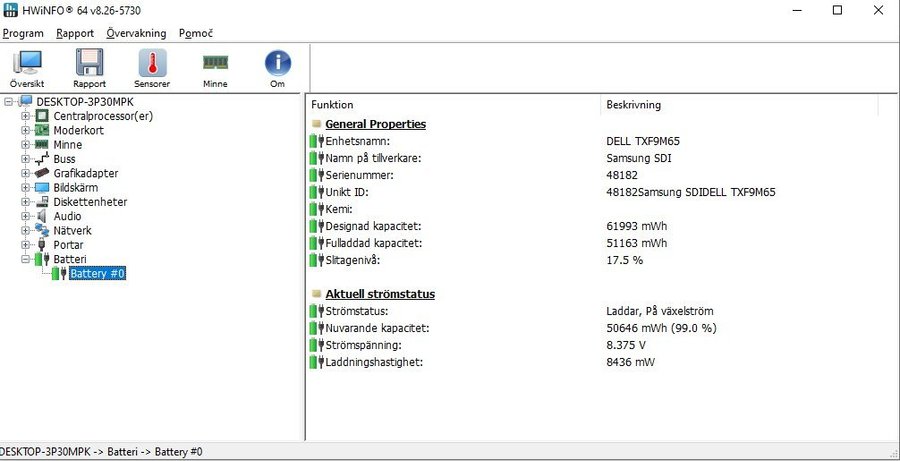Click the battery icon next to Enhetsnamn
Image resolution: width=900 pixels, height=461 pixels.
coord(317,141)
